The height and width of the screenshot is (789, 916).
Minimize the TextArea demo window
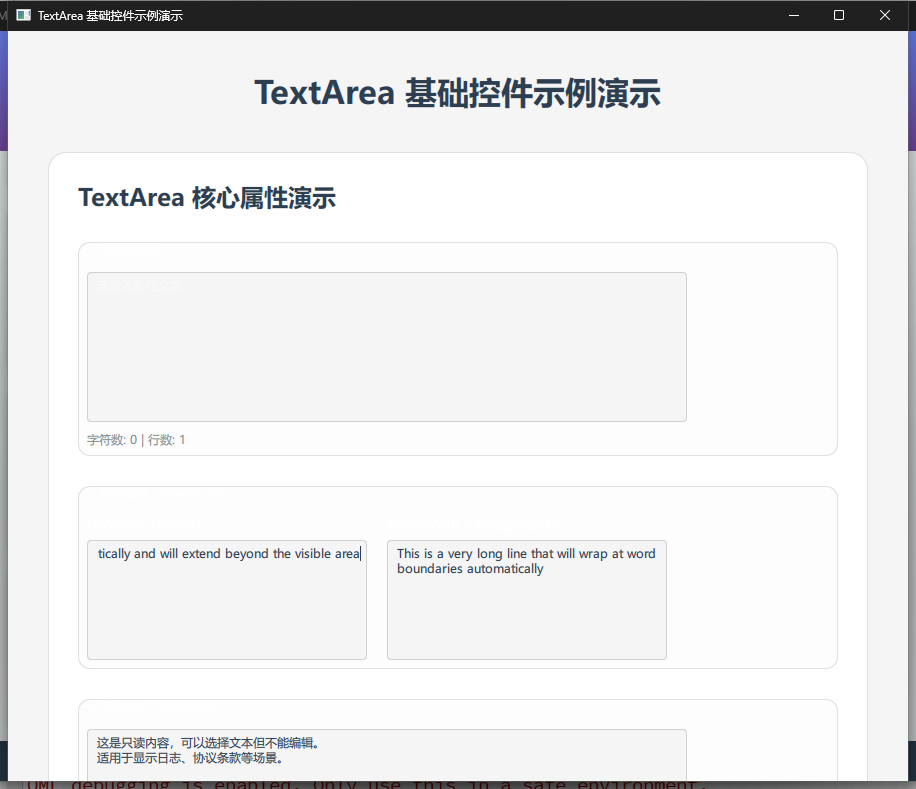click(x=793, y=15)
